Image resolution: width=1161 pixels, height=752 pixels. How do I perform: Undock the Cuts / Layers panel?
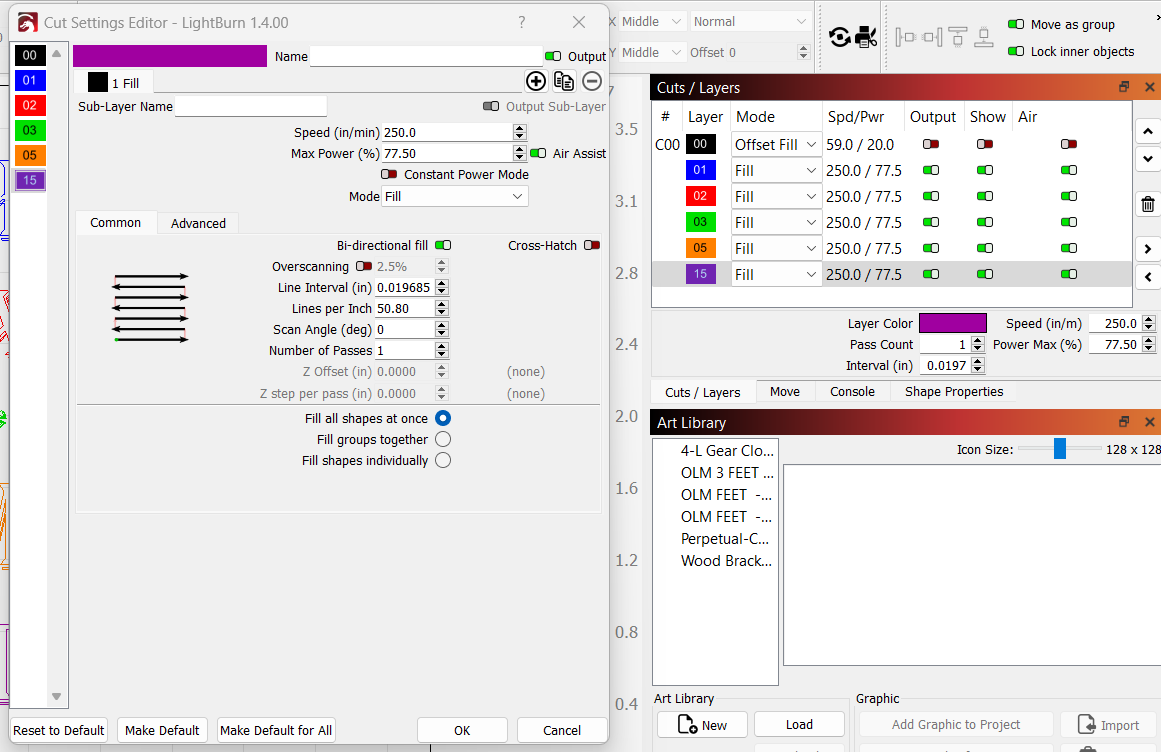[1124, 87]
